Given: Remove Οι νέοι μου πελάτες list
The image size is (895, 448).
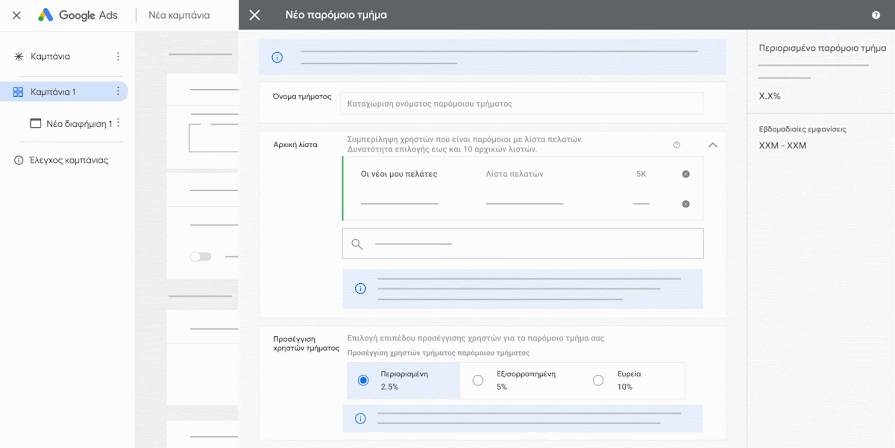Looking at the screenshot, I should point(685,174).
